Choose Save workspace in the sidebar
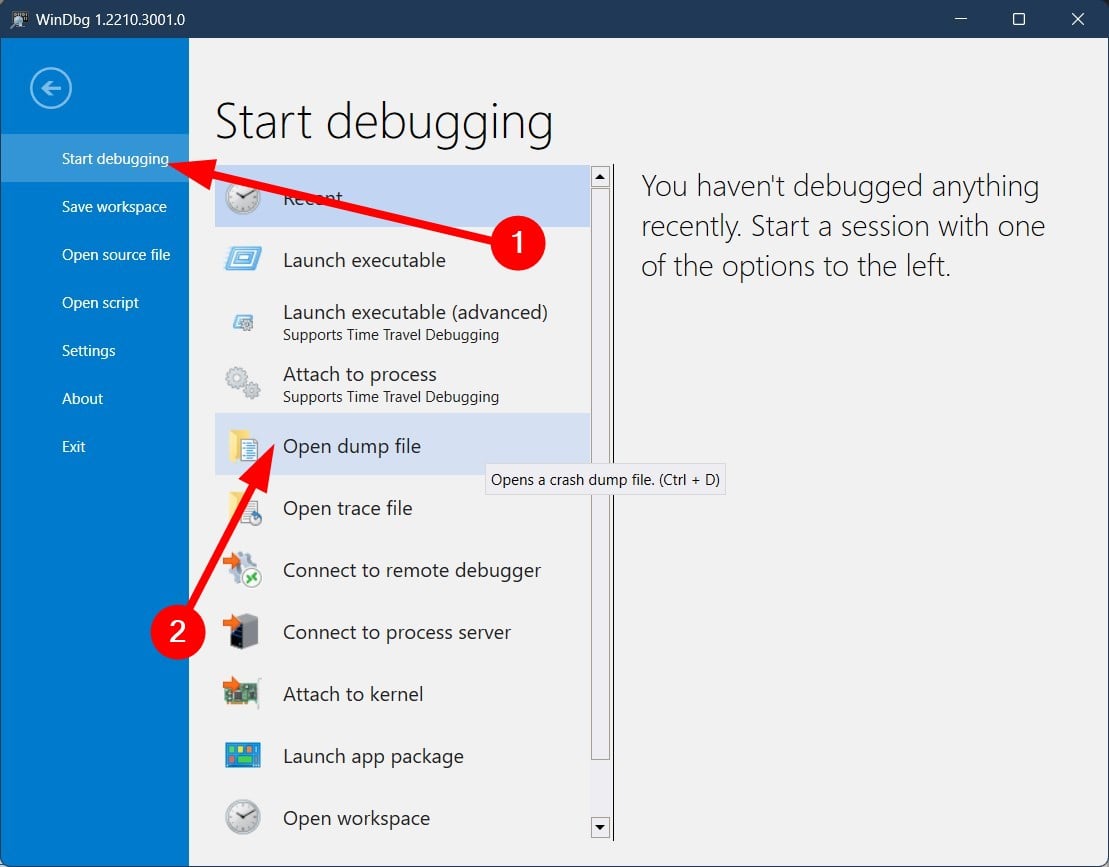The width and height of the screenshot is (1109, 867). [95, 206]
